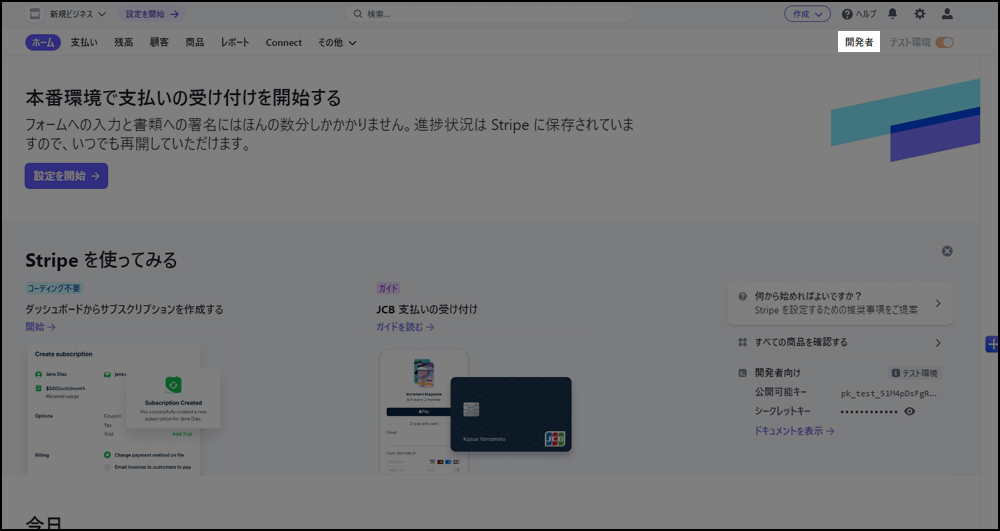Focus the 検索 search field
This screenshot has height=531, width=1000.
tap(489, 14)
